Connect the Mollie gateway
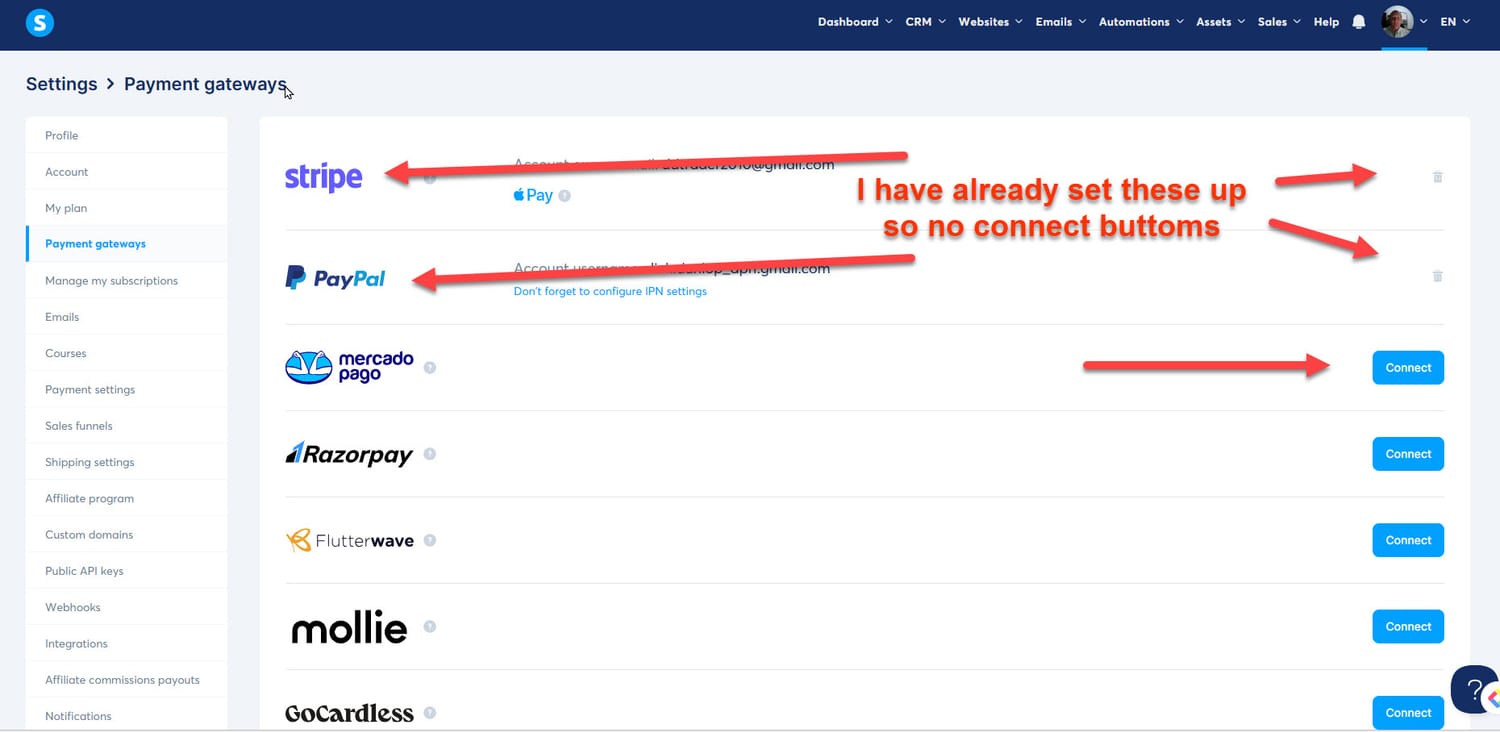This screenshot has height=732, width=1500. click(x=1408, y=627)
